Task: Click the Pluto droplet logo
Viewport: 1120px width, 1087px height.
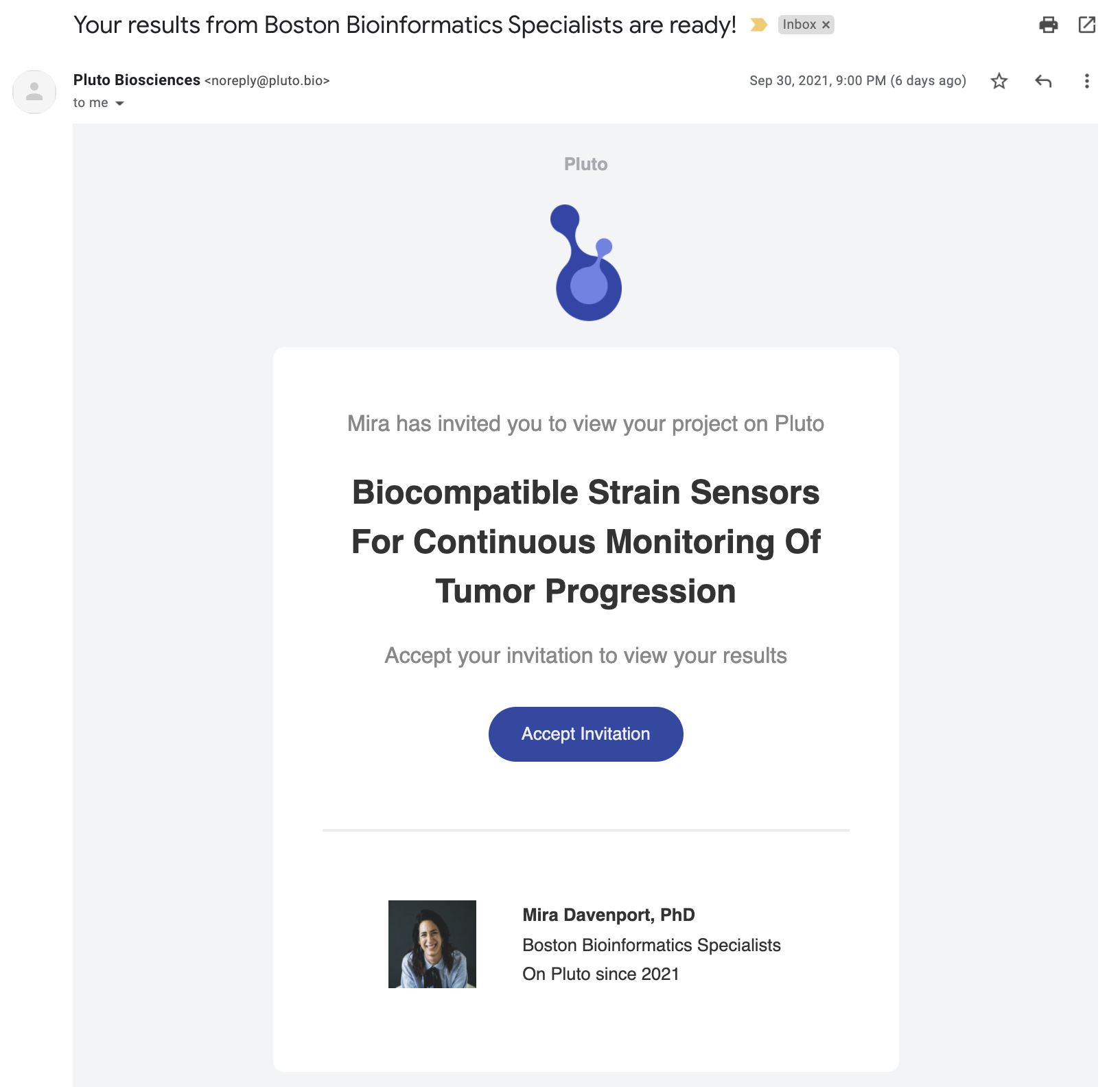Action: coord(586,263)
